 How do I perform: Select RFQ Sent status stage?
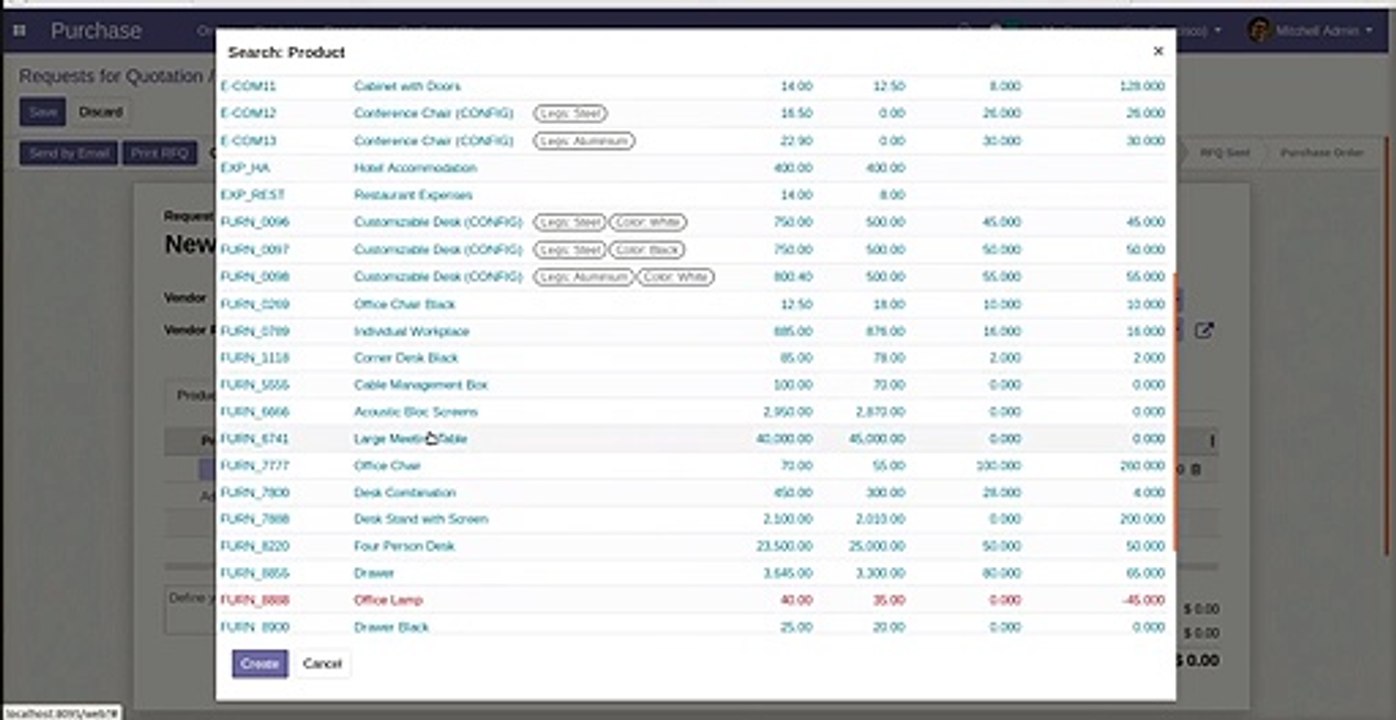(x=1225, y=153)
